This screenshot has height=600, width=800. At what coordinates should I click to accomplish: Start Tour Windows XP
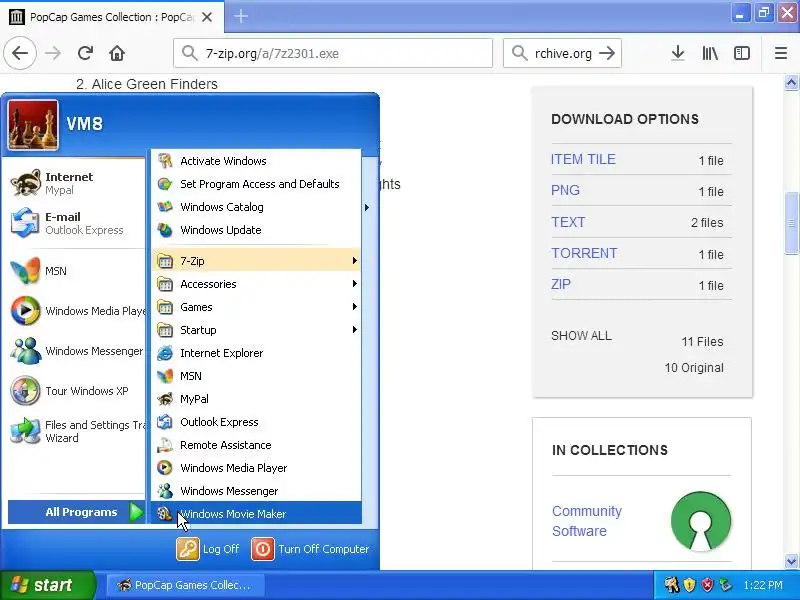[x=76, y=391]
